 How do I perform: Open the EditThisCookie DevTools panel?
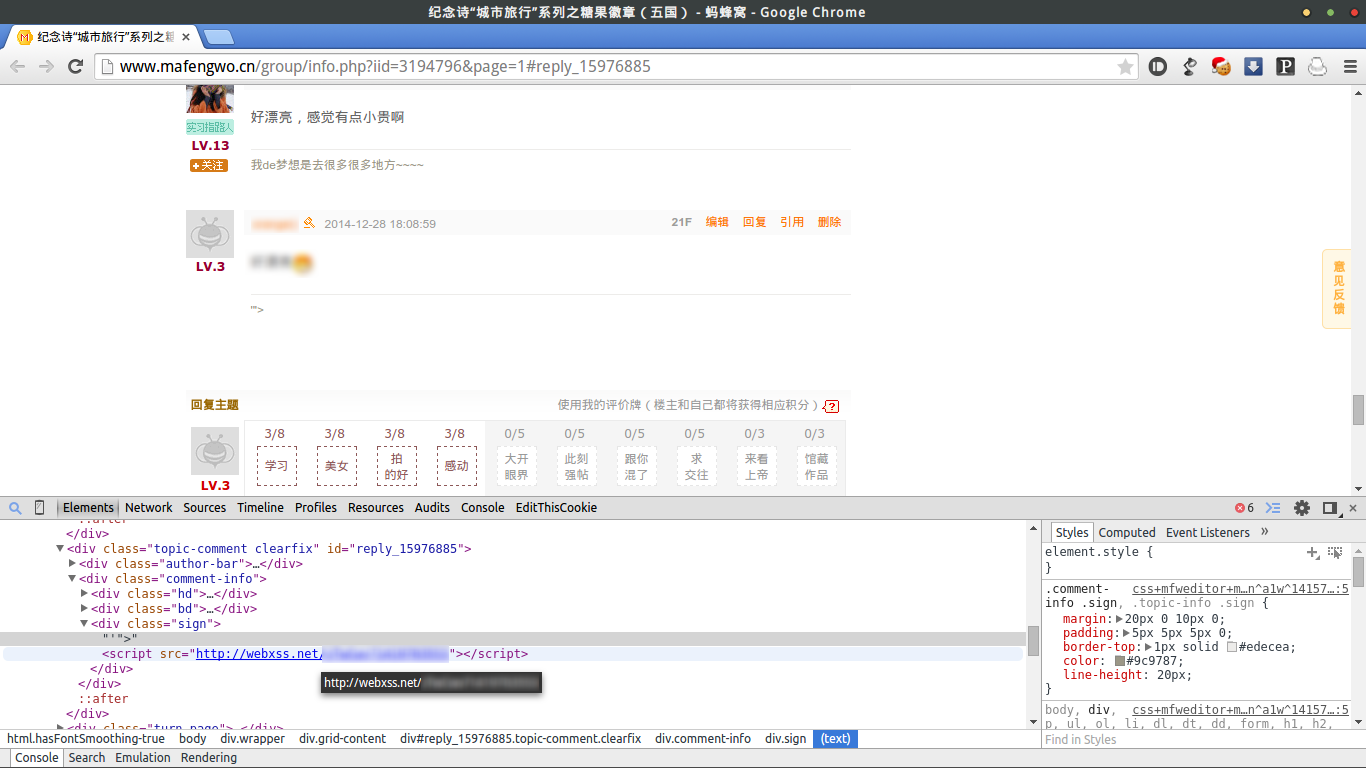[x=556, y=508]
